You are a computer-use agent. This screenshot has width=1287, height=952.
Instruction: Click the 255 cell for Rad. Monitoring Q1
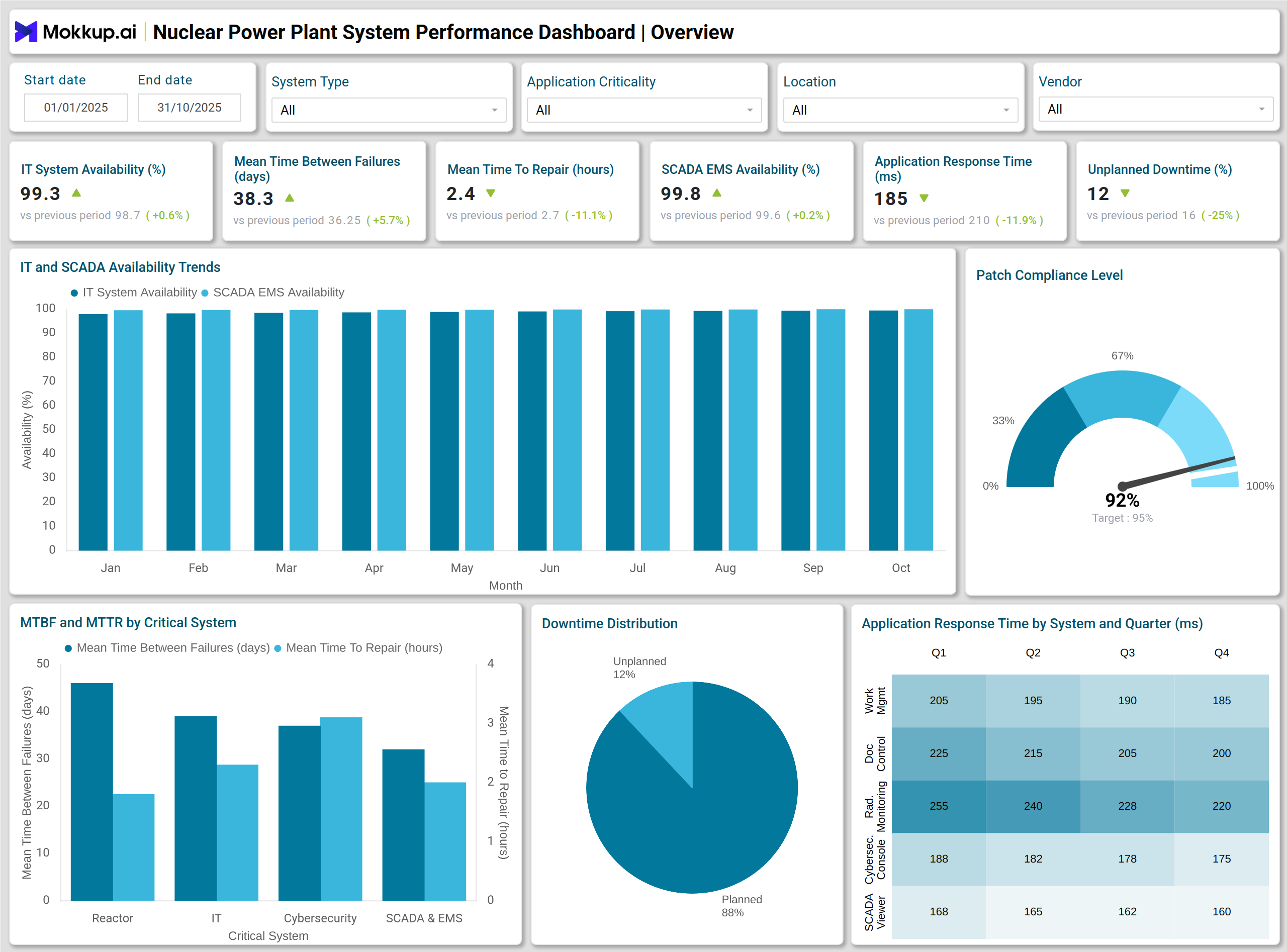(x=939, y=806)
